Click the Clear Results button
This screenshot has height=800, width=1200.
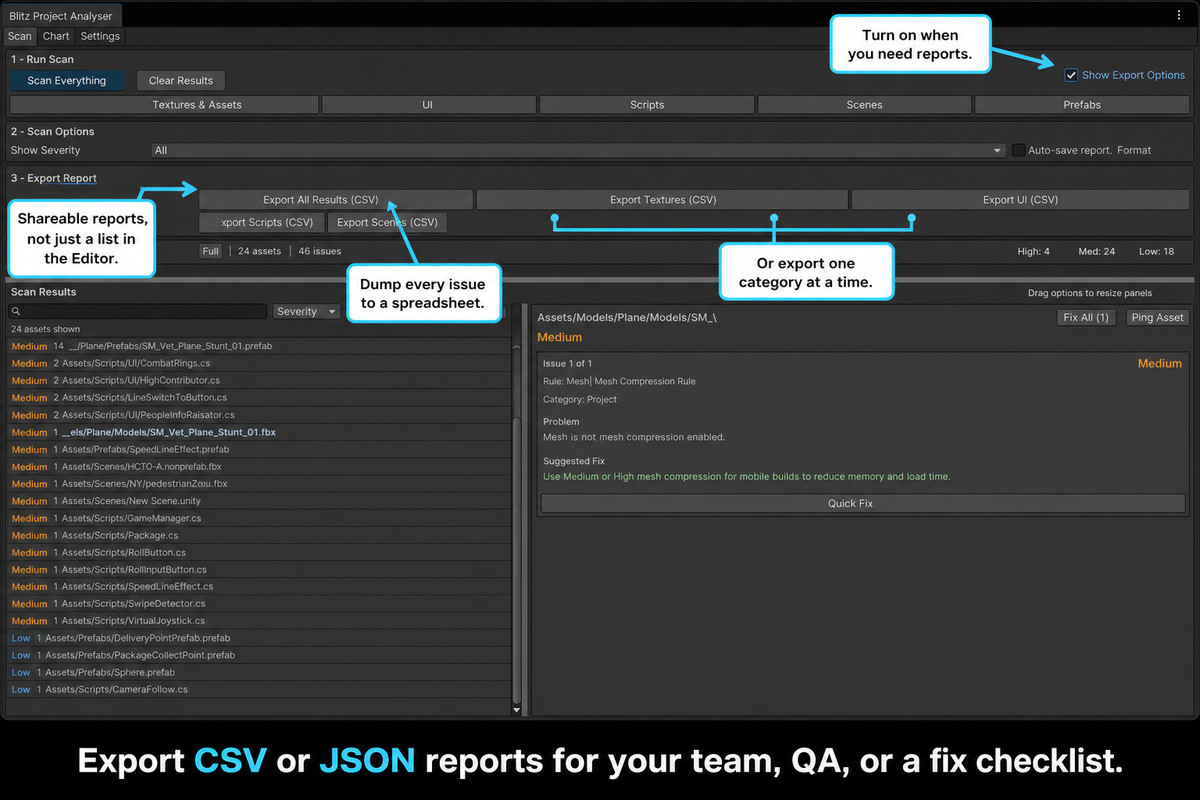point(181,81)
